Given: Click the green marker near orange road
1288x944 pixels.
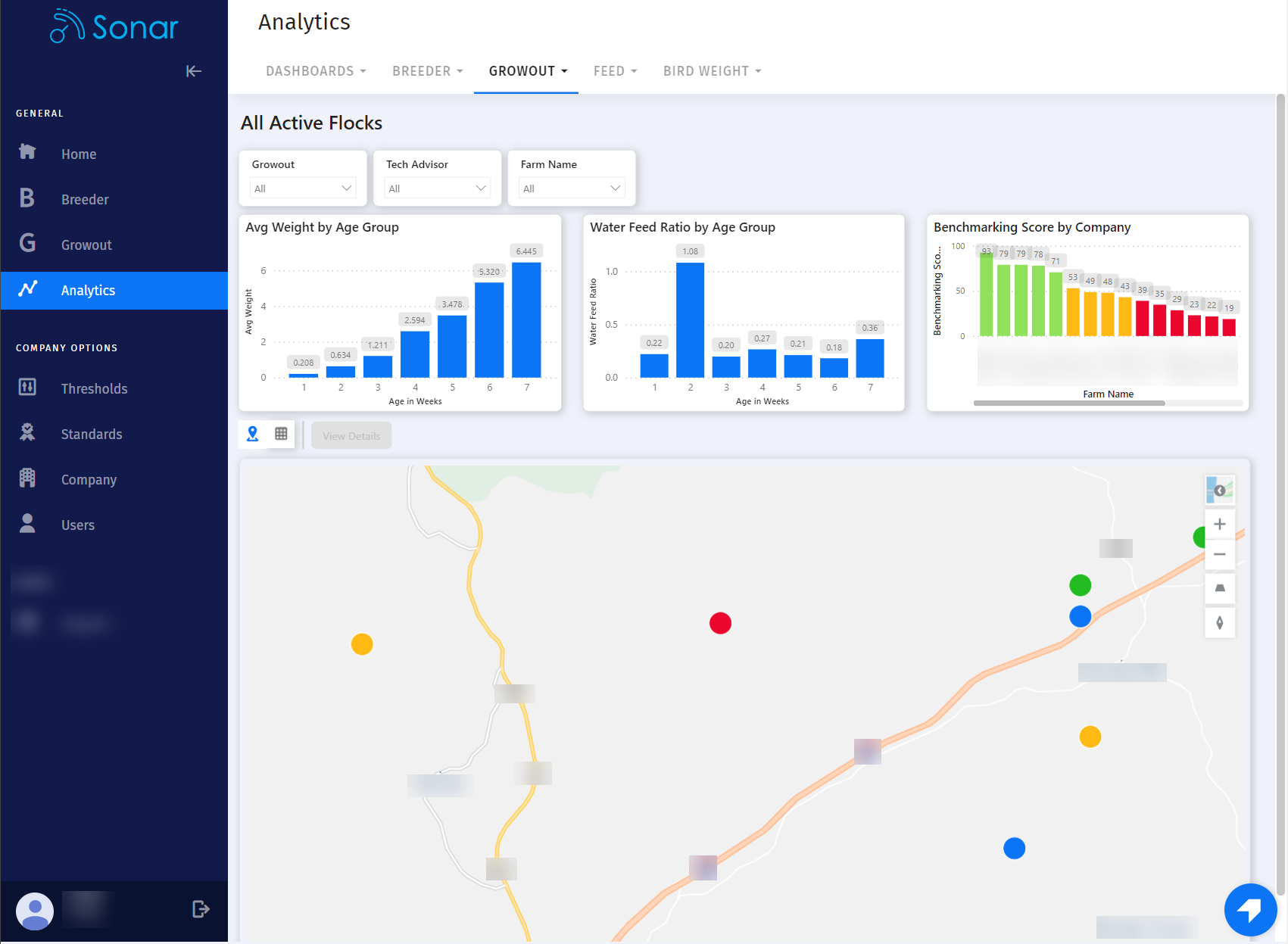Looking at the screenshot, I should [x=1081, y=585].
